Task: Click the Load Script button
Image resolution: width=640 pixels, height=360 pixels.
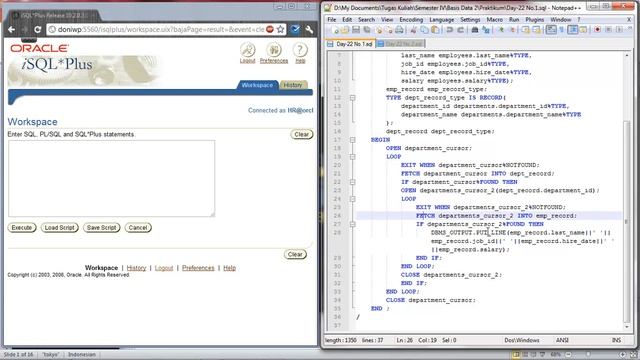Action: coord(60,227)
